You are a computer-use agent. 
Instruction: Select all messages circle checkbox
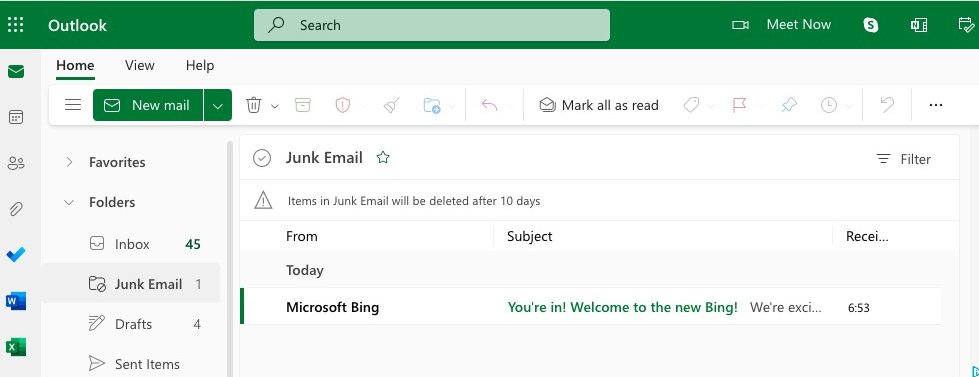[262, 159]
